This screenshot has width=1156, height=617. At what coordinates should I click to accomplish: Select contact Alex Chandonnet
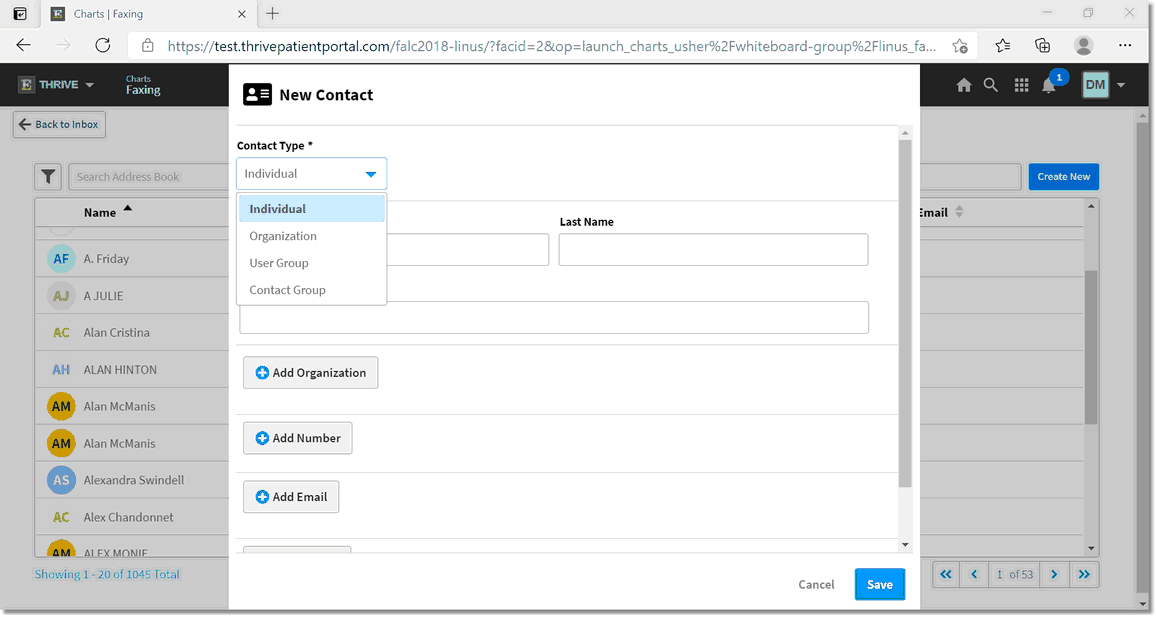coord(128,517)
